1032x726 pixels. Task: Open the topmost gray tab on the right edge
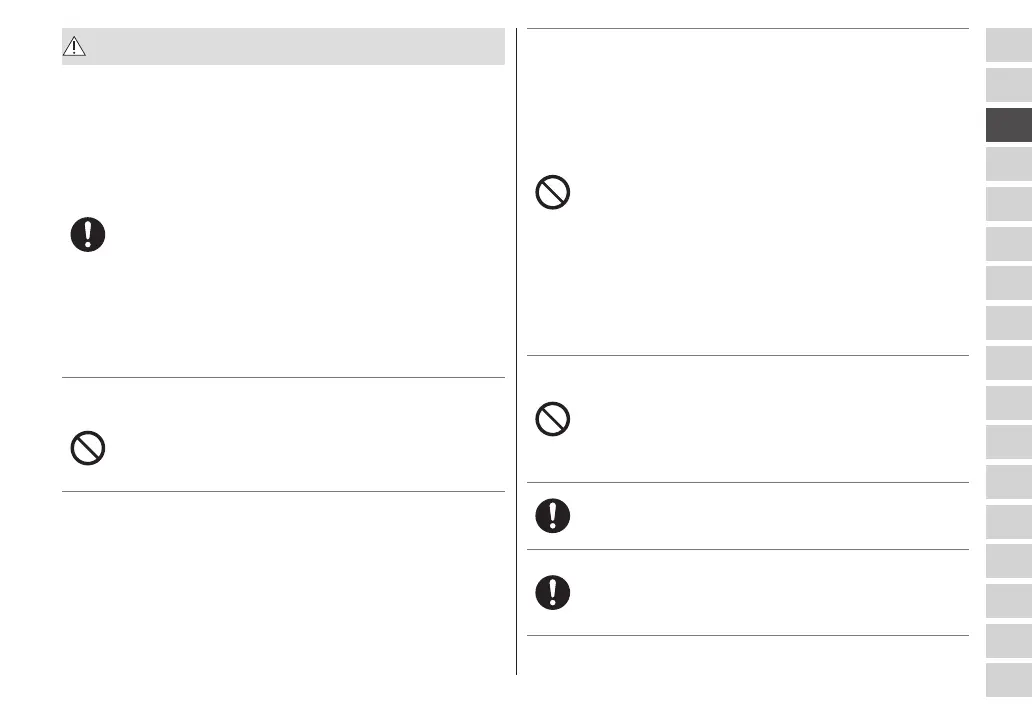(1008, 45)
